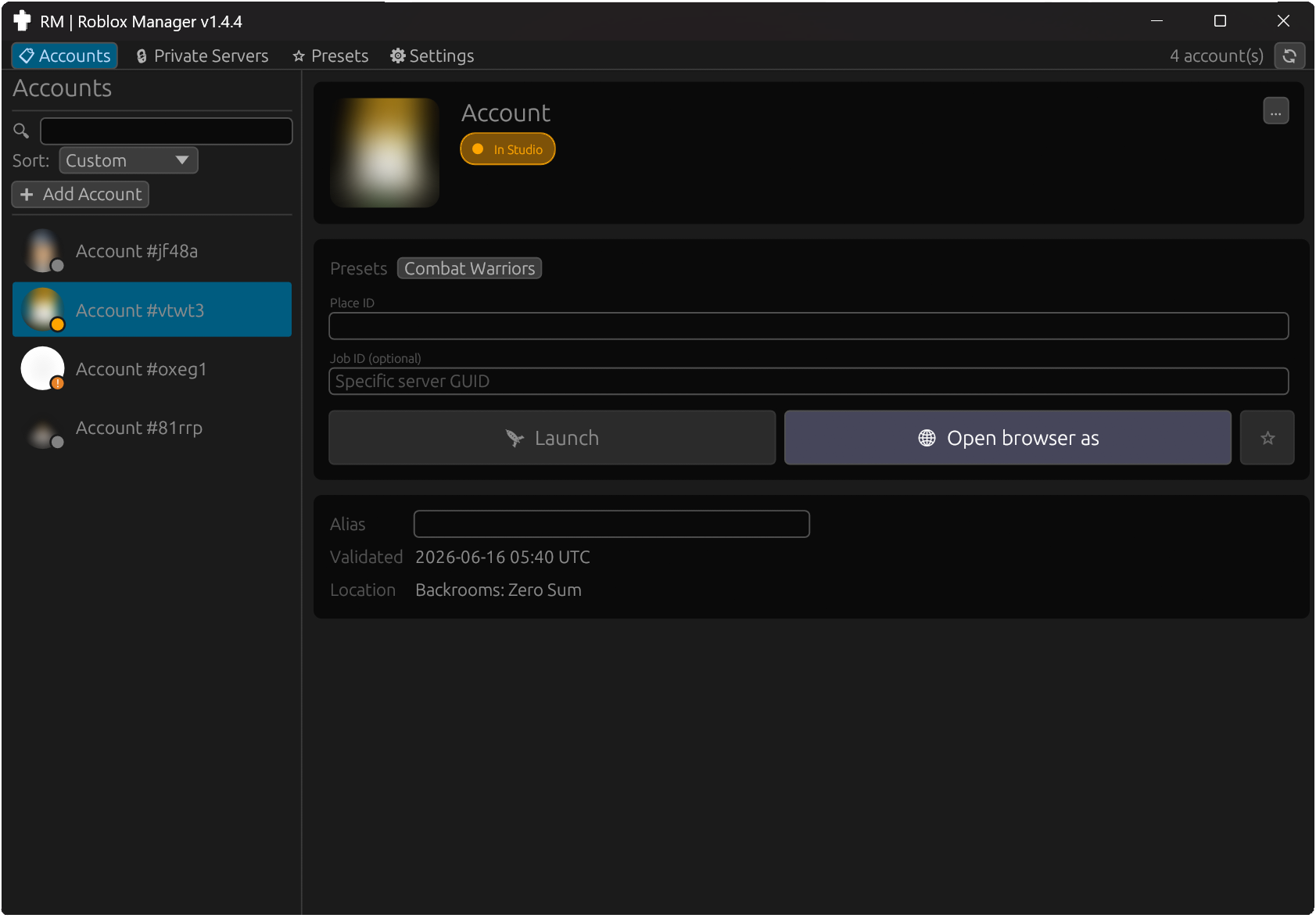Open the Settings tab
The width and height of the screenshot is (1316, 918).
coord(432,56)
